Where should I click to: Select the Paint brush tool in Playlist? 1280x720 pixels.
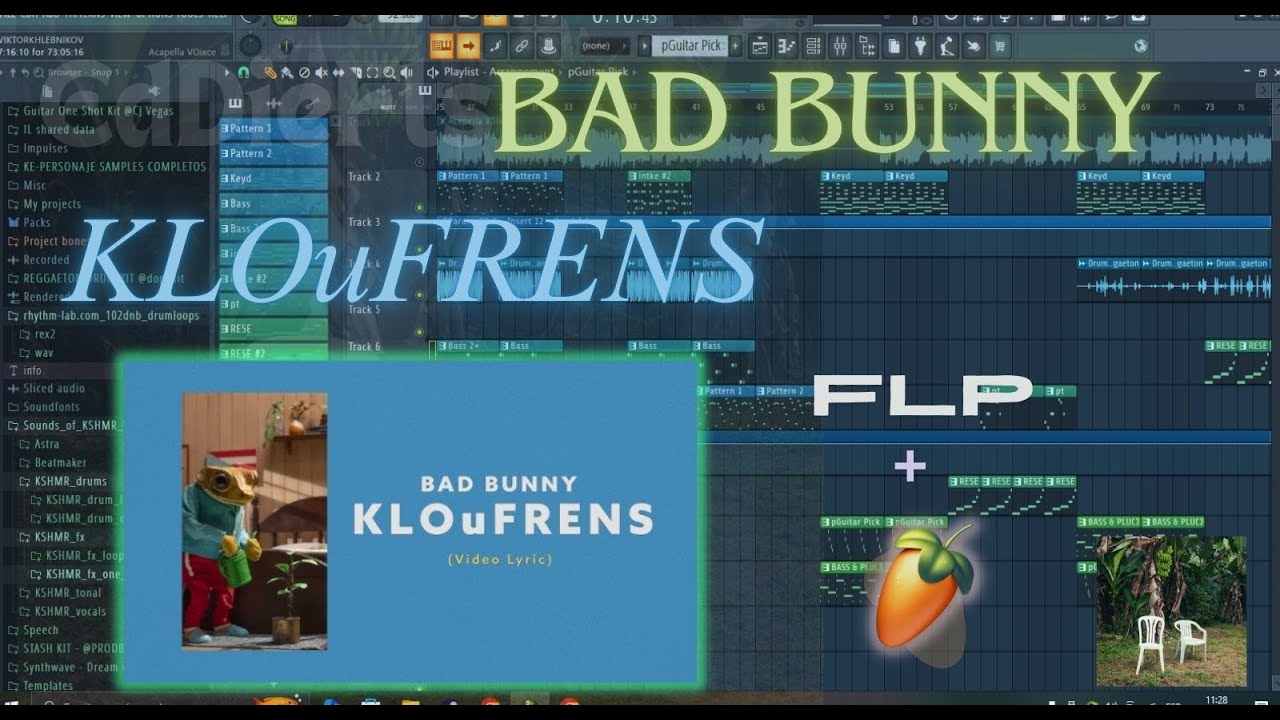click(x=287, y=73)
